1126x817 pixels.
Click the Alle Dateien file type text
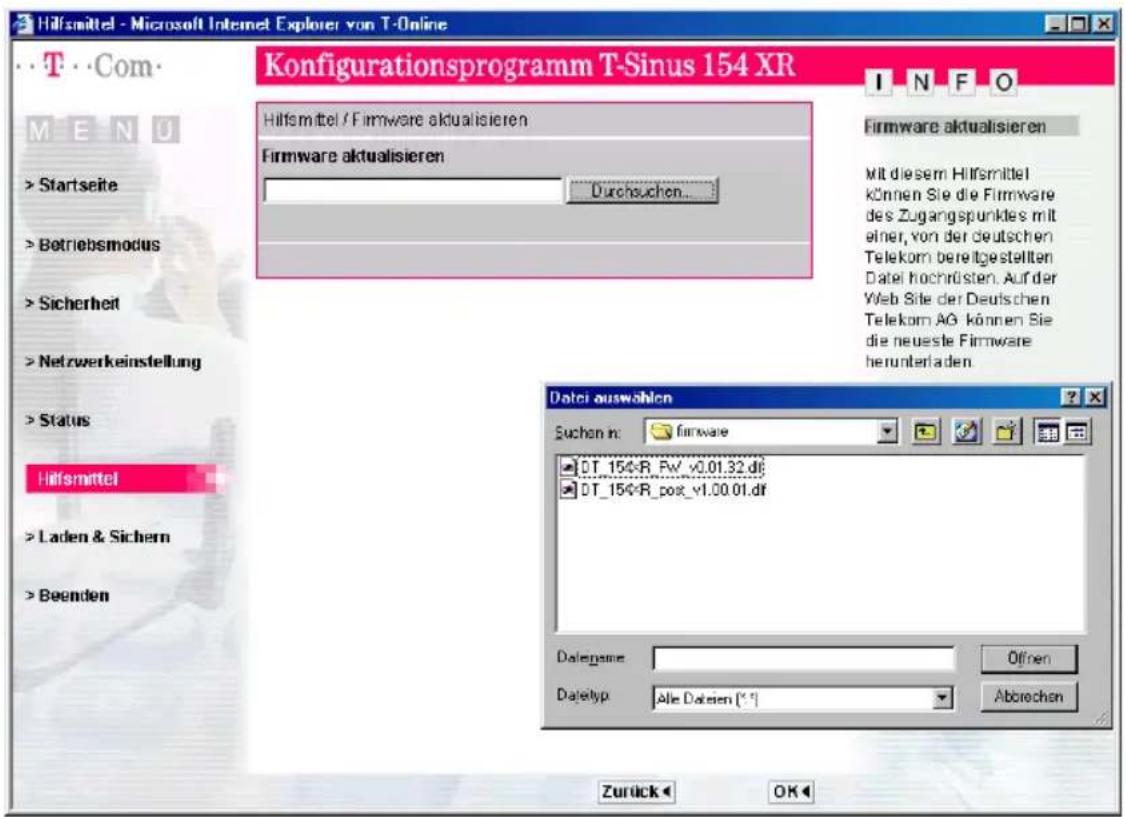tap(707, 699)
